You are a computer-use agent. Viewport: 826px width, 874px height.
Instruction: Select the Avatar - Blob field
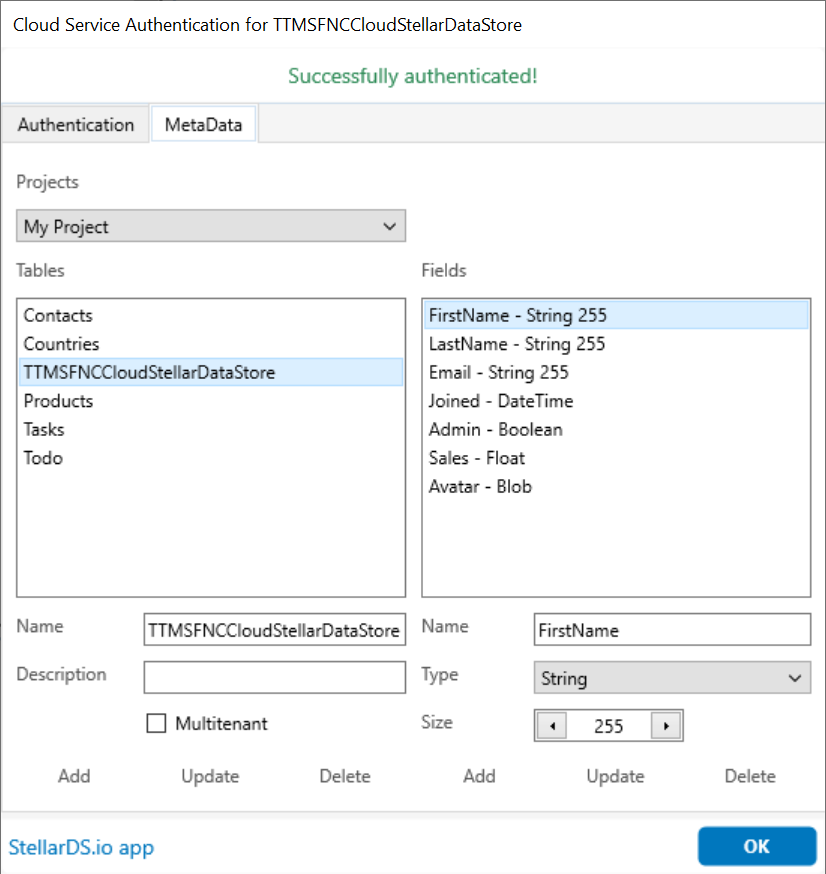pyautogui.click(x=616, y=486)
